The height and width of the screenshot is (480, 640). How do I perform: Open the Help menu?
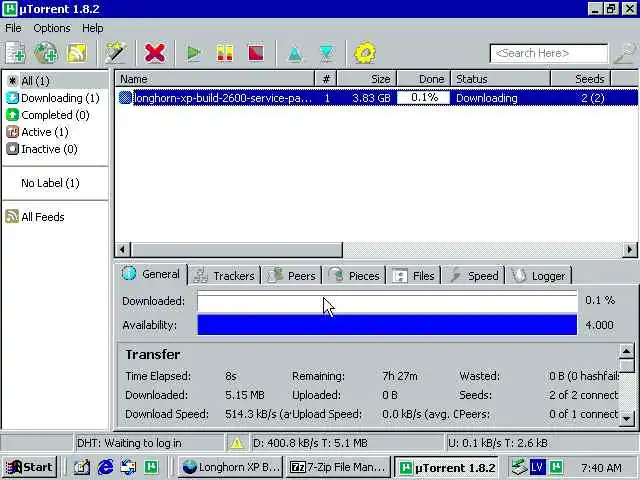[x=93, y=28]
